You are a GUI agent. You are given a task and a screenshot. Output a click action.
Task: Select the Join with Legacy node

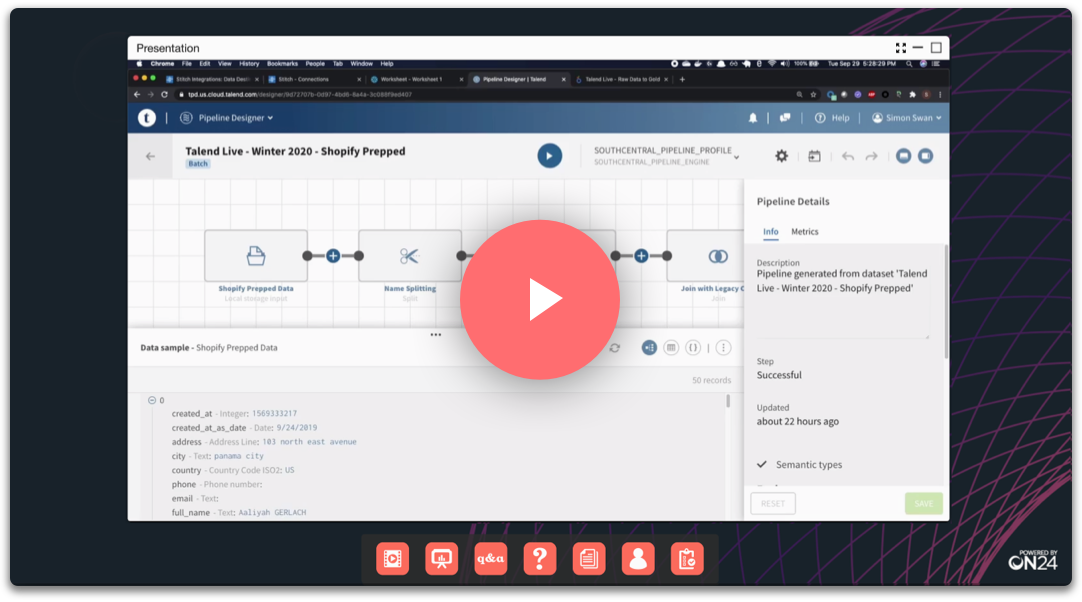tap(706, 256)
